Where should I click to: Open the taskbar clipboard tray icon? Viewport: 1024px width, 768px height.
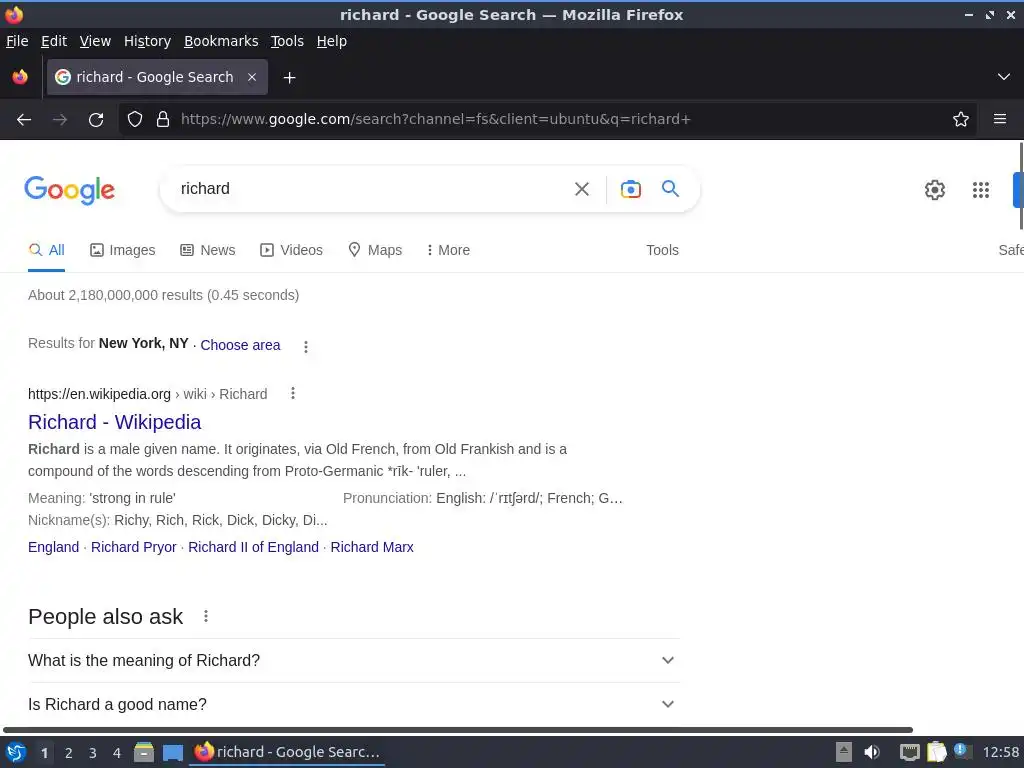point(936,752)
